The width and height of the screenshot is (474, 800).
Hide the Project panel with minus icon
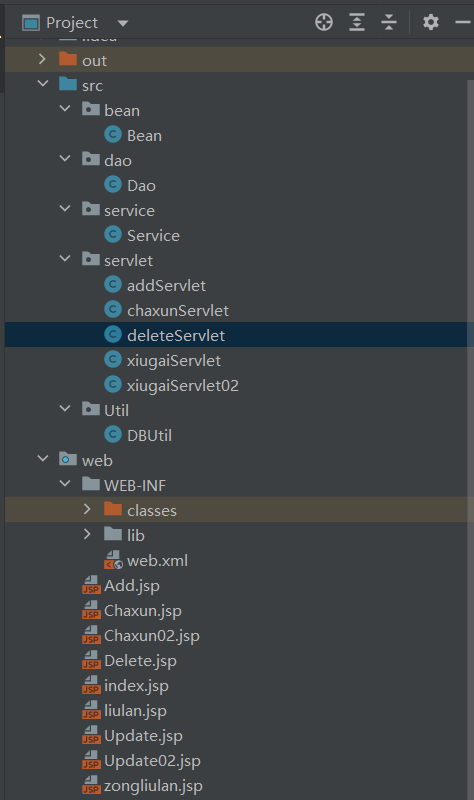tap(463, 22)
